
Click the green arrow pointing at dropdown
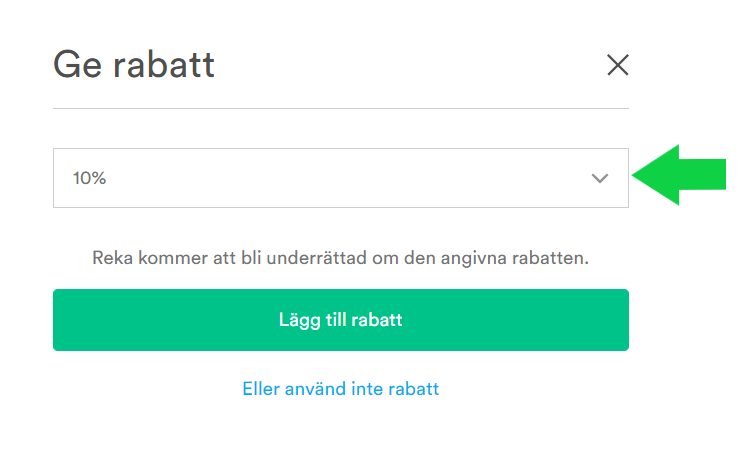click(x=679, y=175)
